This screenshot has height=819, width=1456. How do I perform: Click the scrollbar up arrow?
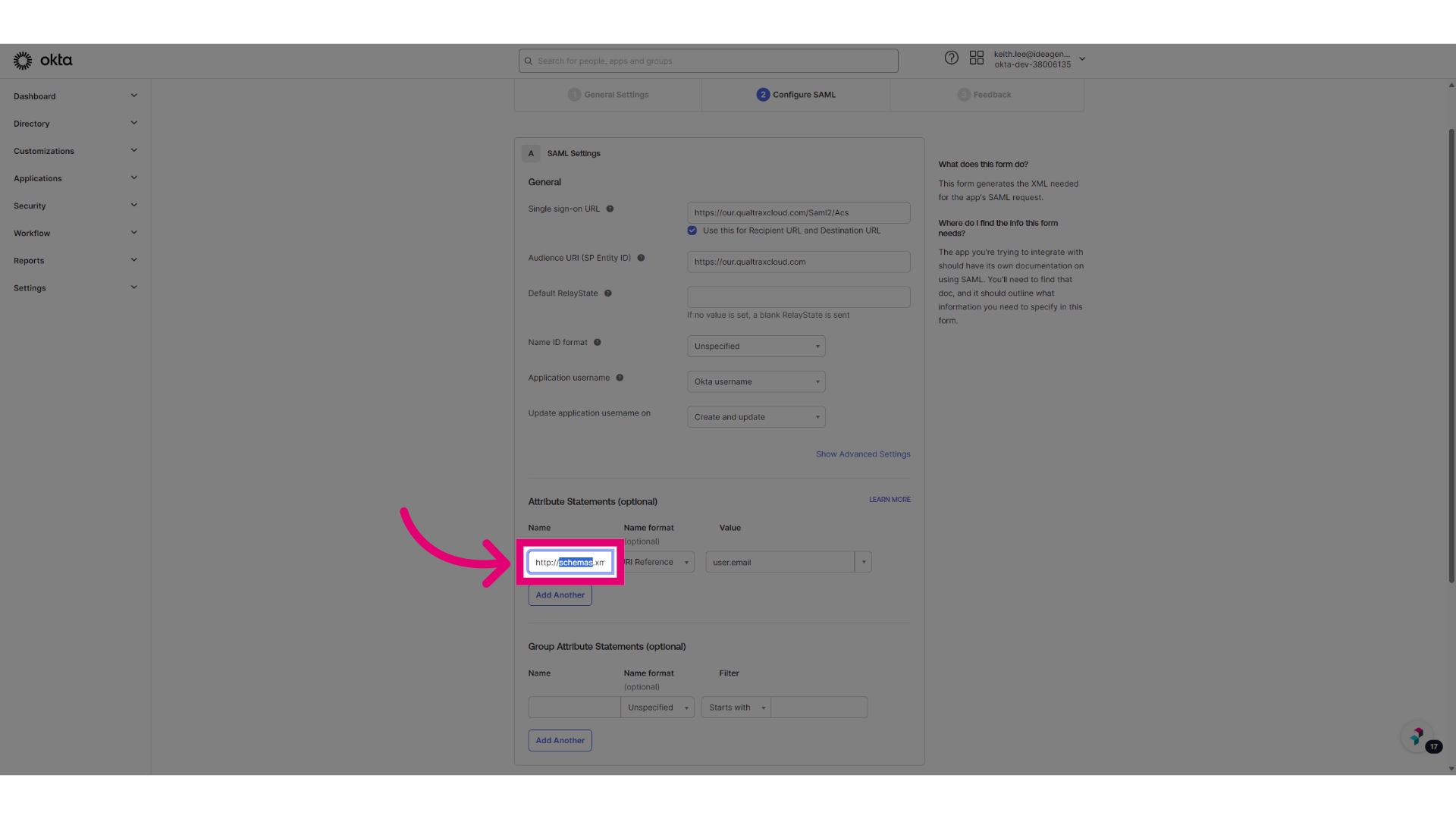[x=1451, y=85]
